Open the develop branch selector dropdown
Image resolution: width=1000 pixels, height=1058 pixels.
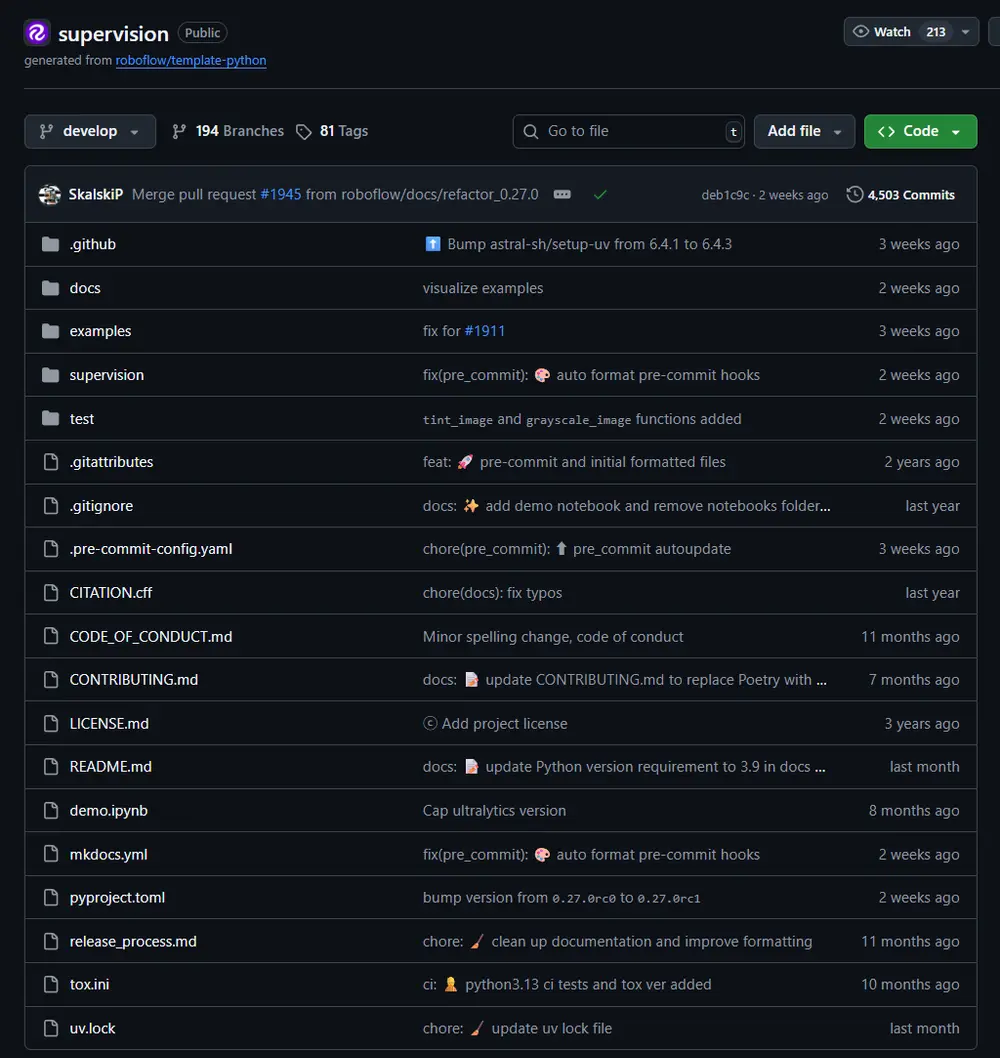[x=90, y=131]
